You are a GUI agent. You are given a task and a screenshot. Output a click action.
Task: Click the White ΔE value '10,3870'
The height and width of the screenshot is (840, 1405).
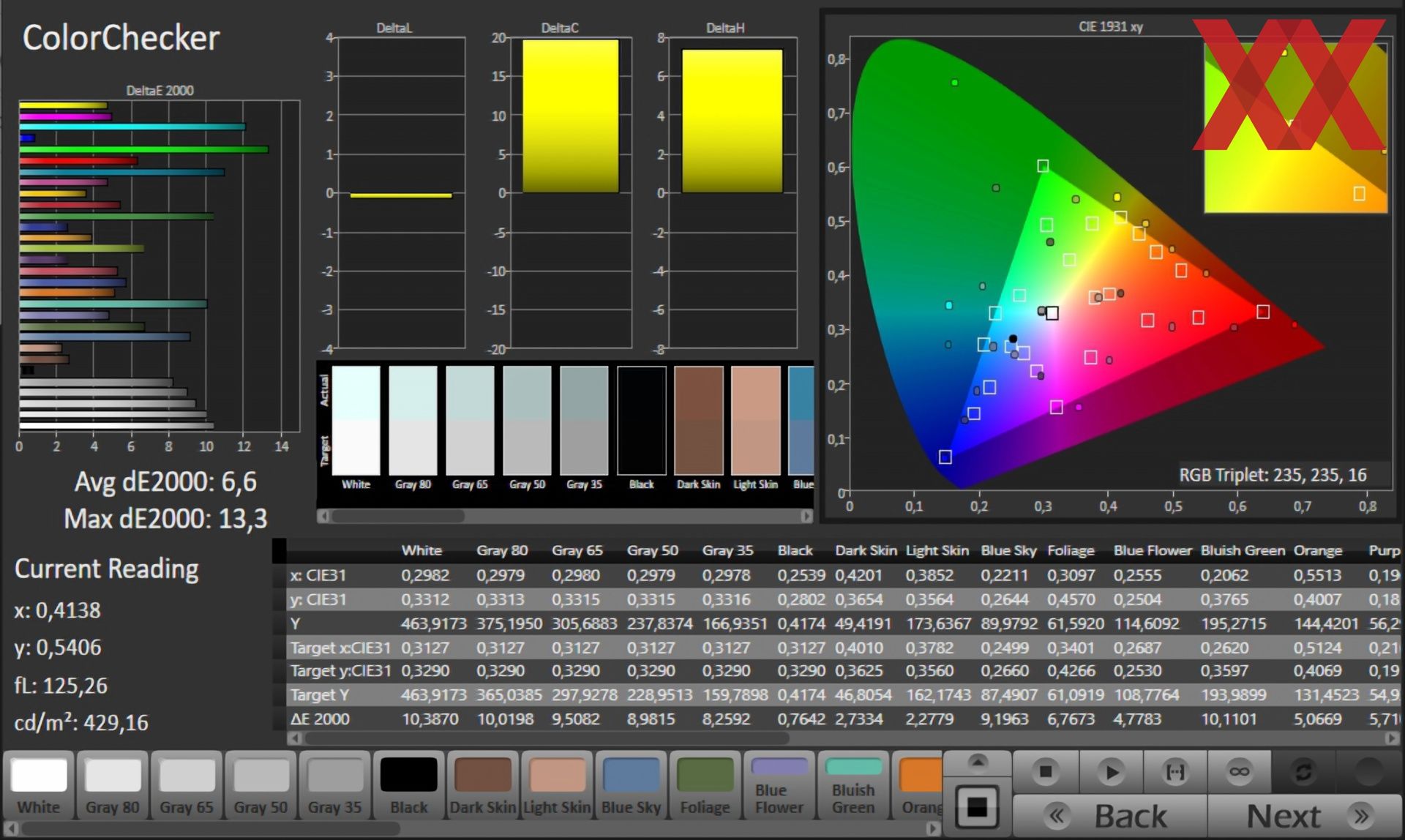(x=430, y=719)
